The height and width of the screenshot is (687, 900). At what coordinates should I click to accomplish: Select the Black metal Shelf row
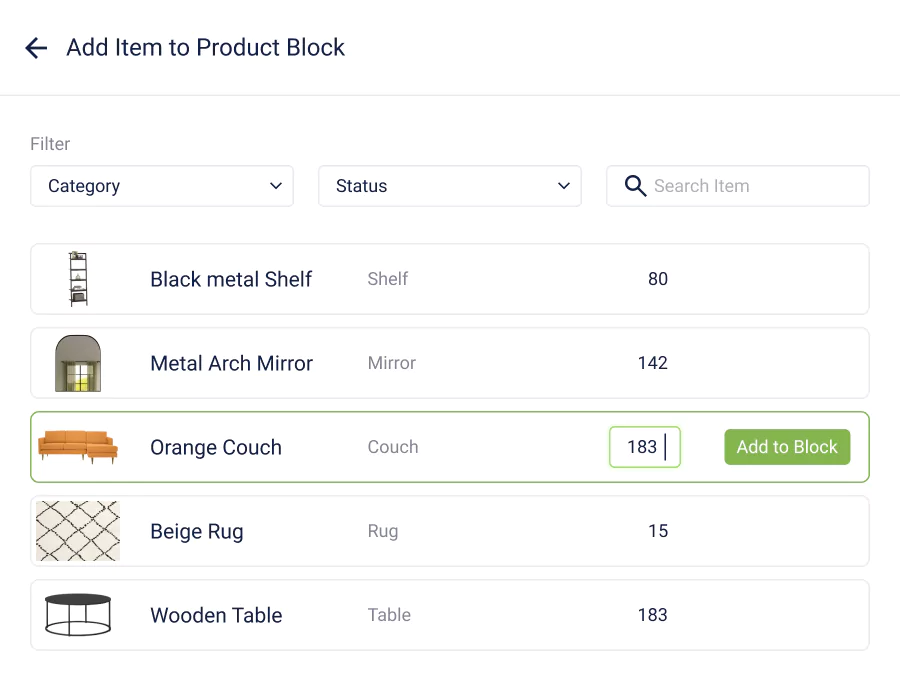(450, 279)
